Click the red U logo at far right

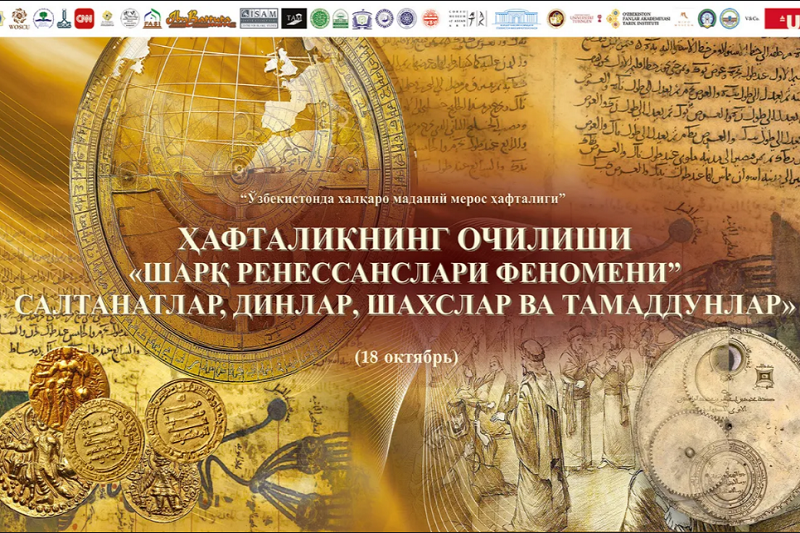tap(781, 18)
